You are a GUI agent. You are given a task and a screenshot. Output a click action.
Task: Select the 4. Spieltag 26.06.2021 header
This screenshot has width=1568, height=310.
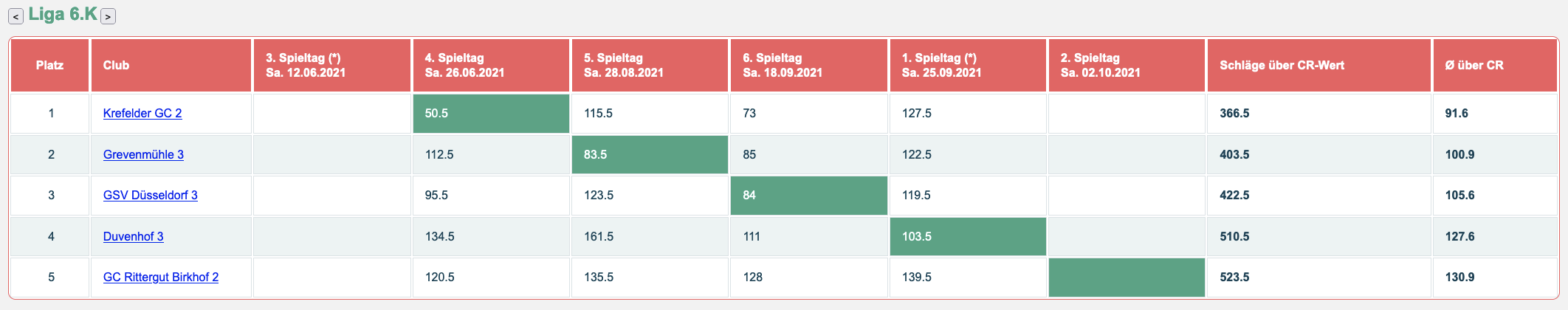(465, 65)
